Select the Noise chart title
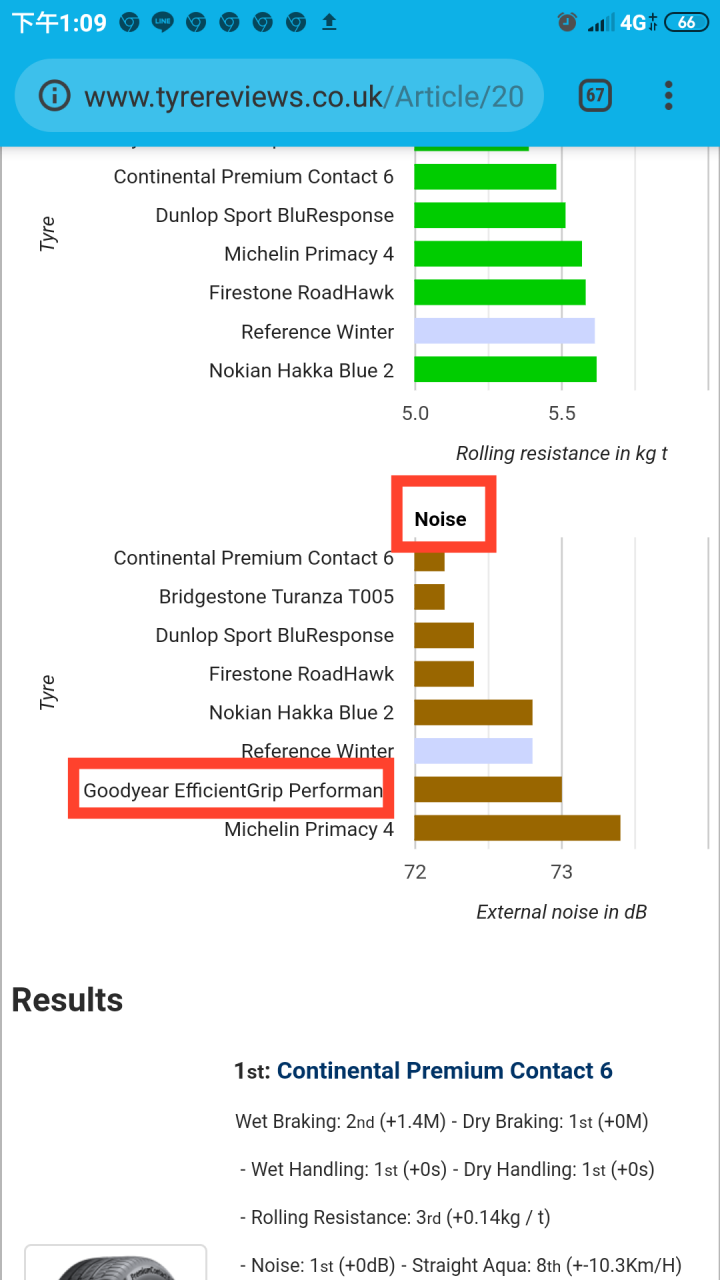This screenshot has height=1280, width=720. [x=441, y=519]
